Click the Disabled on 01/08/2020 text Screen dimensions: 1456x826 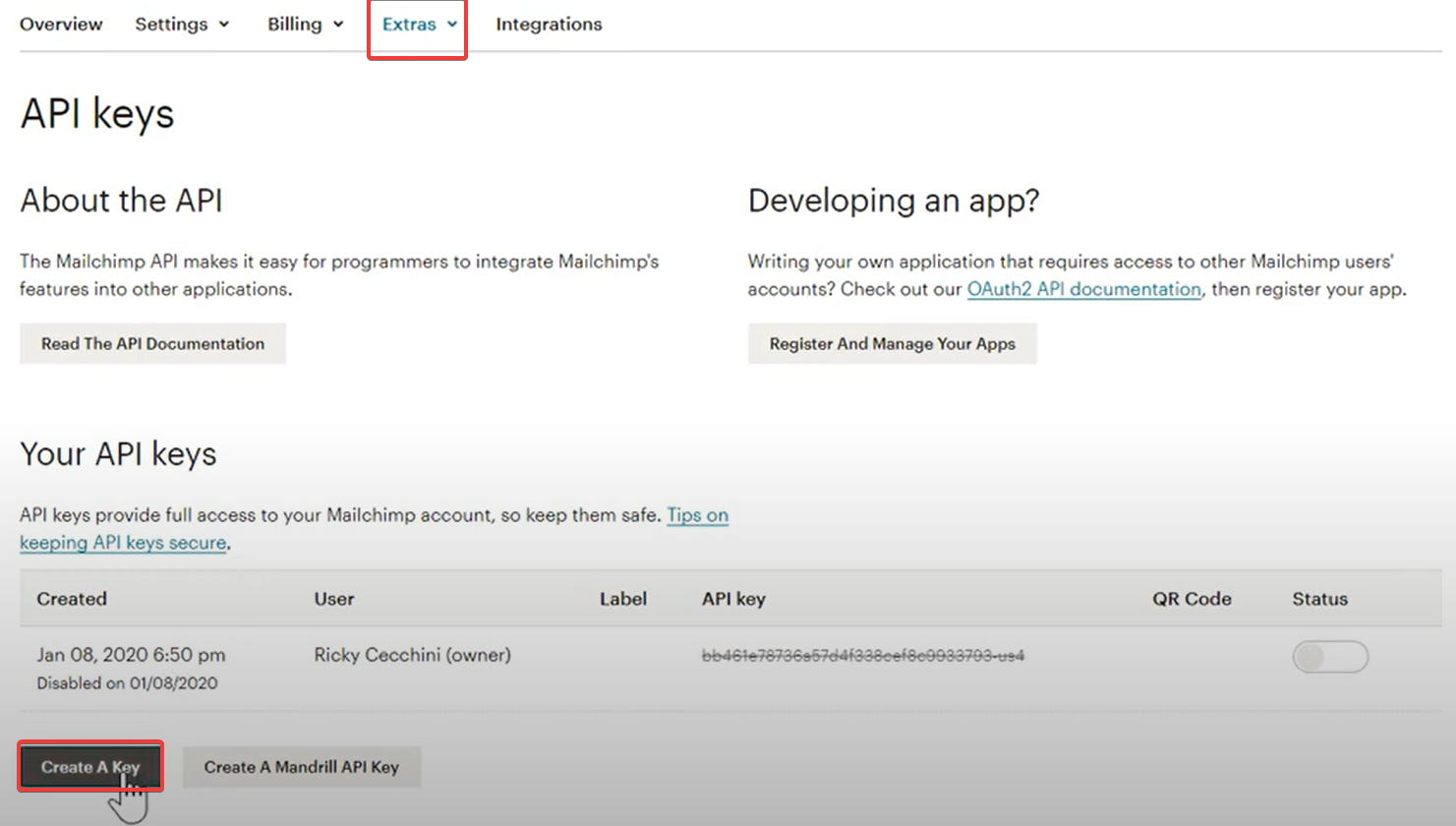[127, 682]
